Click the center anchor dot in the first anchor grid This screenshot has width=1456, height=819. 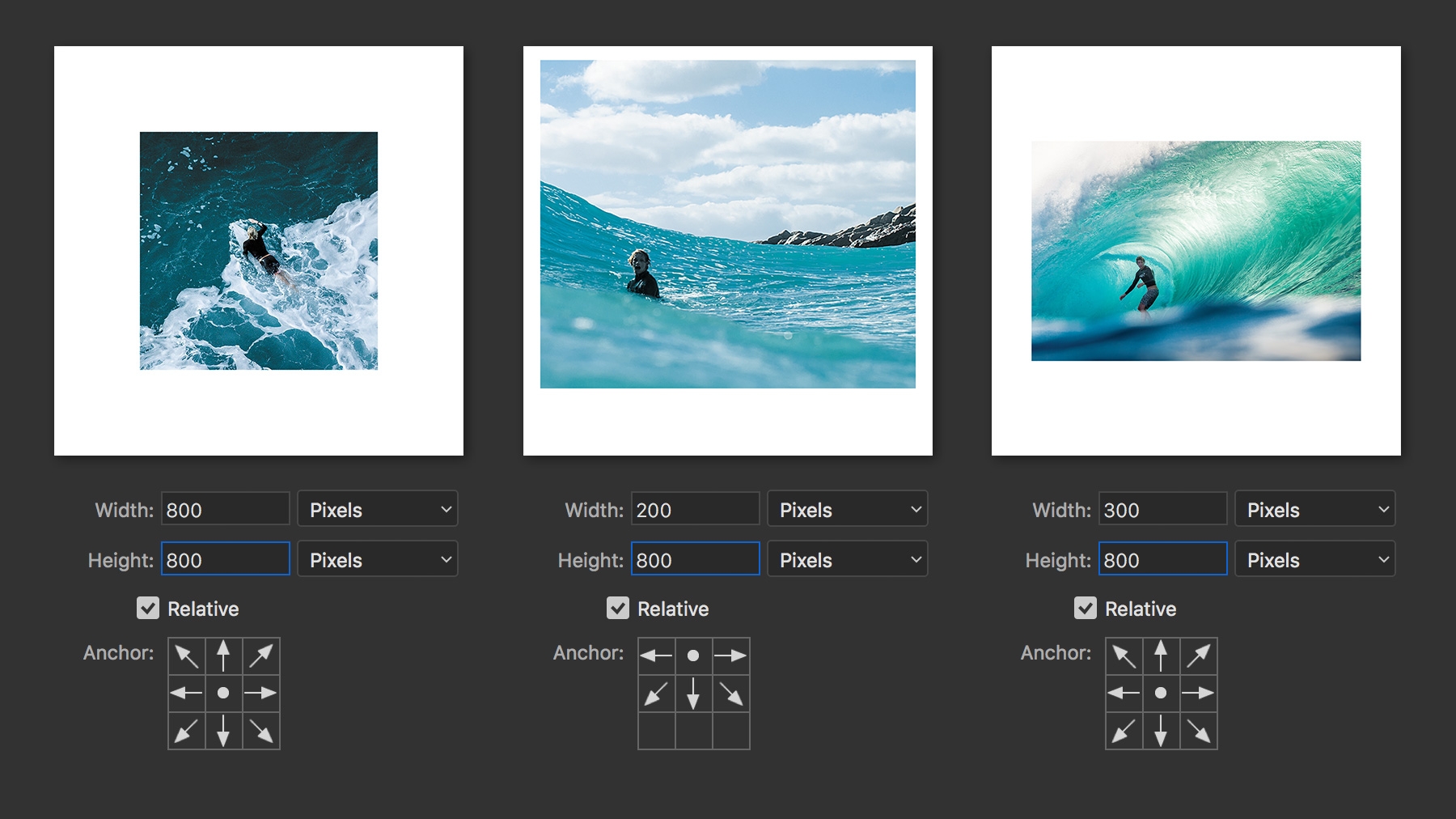[224, 694]
